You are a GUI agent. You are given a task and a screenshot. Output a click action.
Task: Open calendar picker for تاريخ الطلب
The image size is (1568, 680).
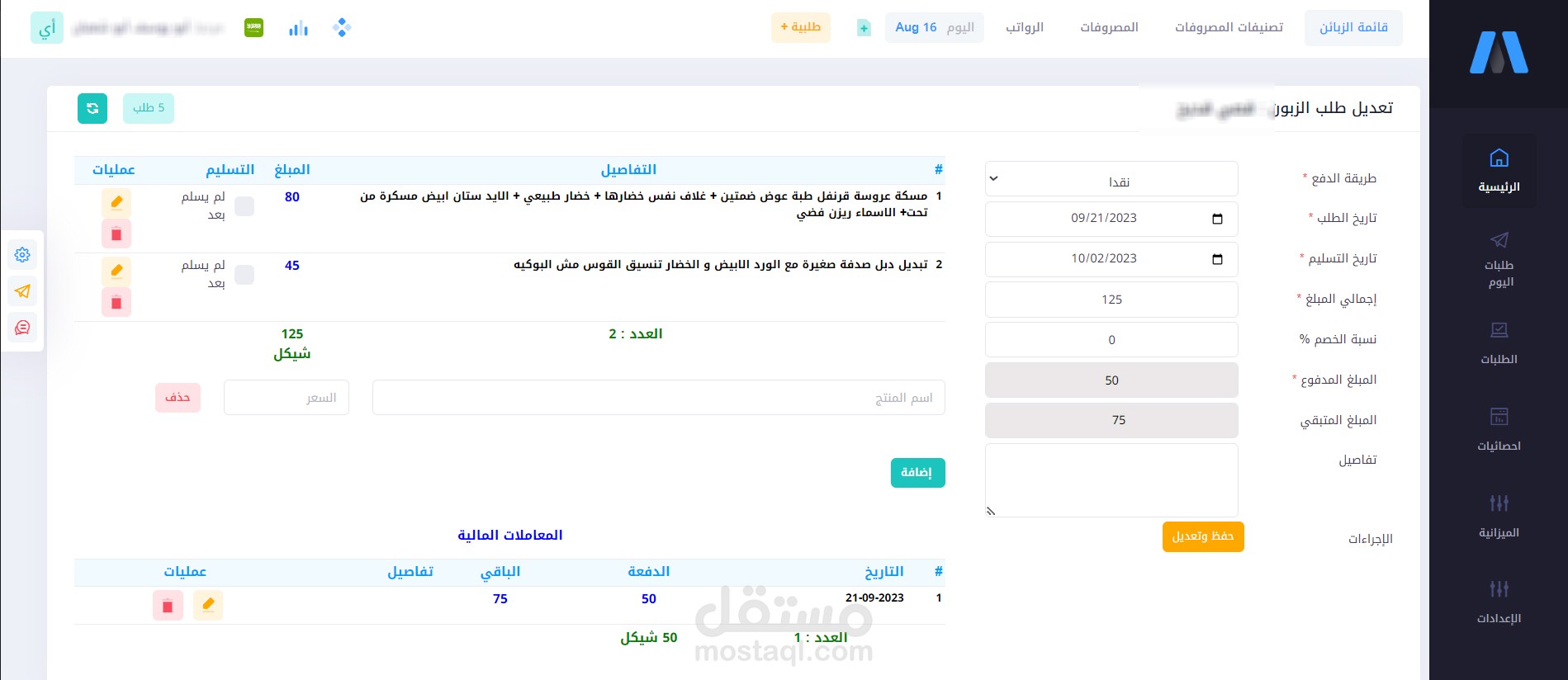coord(1217,219)
